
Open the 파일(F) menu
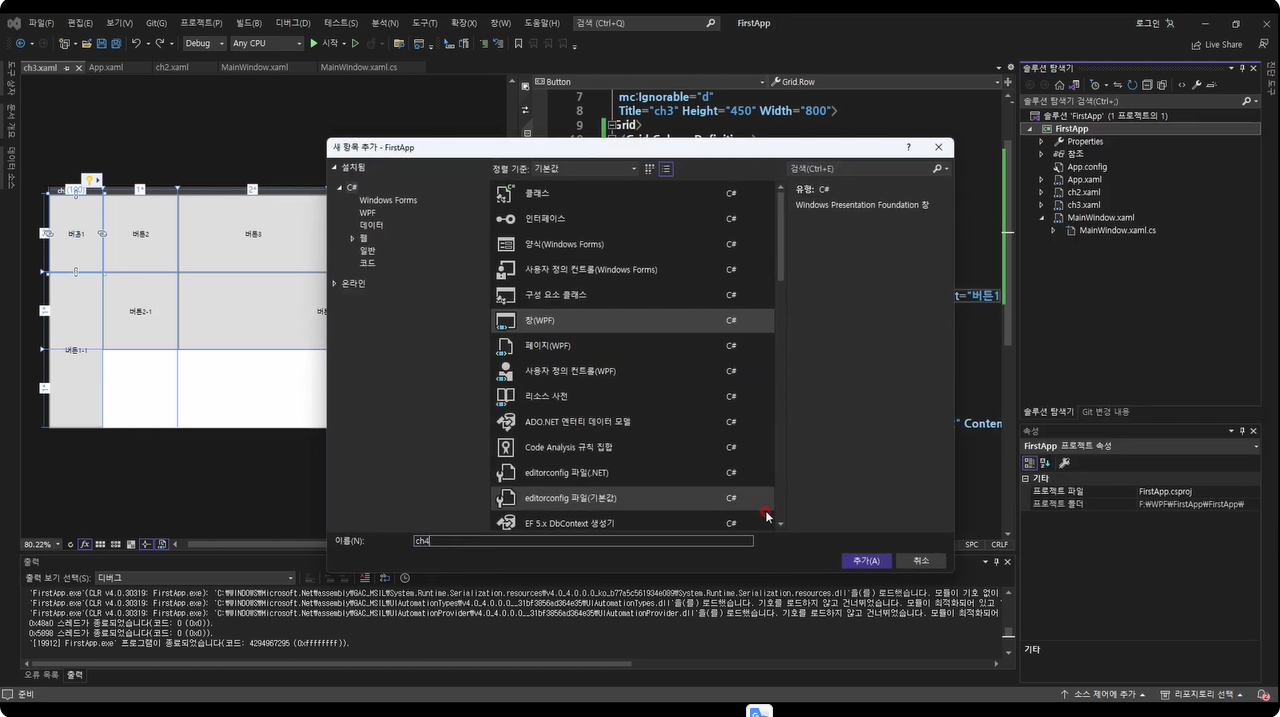pyautogui.click(x=41, y=23)
